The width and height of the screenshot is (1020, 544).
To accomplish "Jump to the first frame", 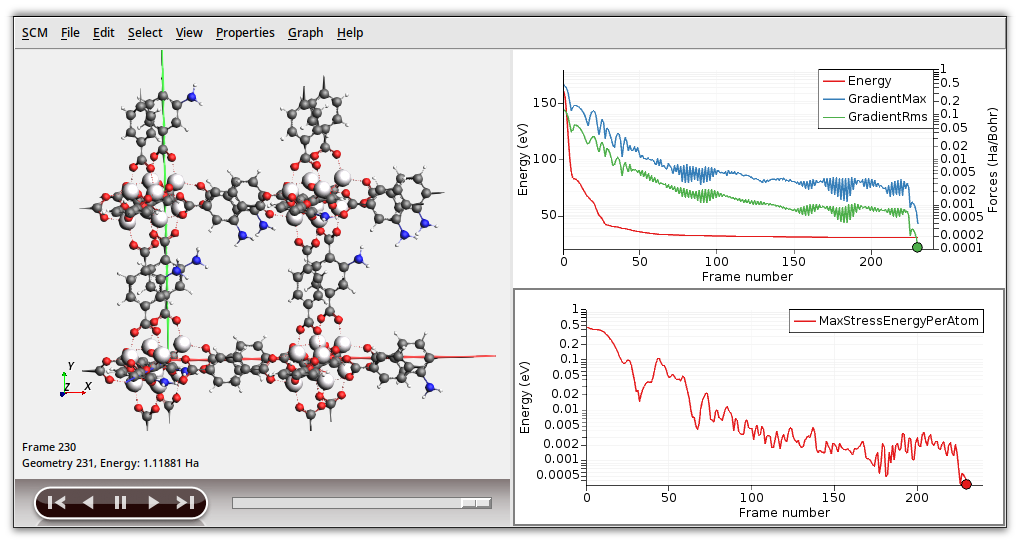I will click(57, 502).
